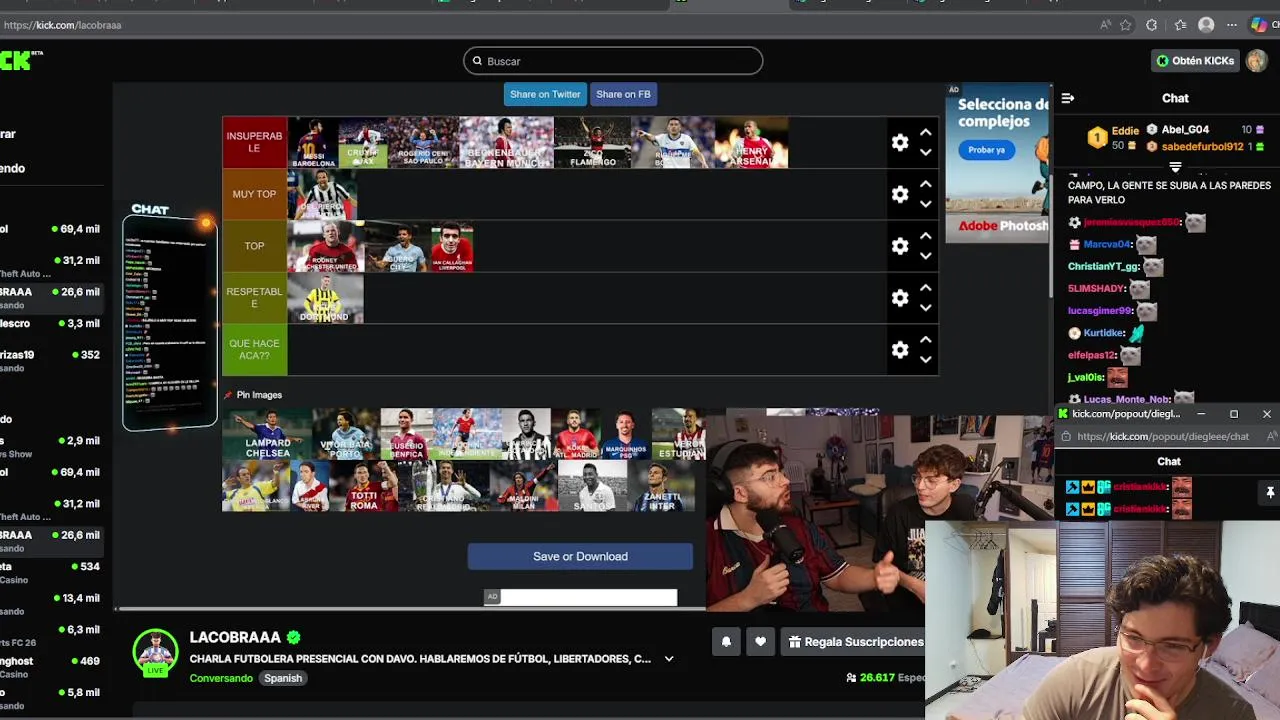This screenshot has width=1280, height=720.
Task: Select Henry Arsenal image
Action: pos(751,143)
